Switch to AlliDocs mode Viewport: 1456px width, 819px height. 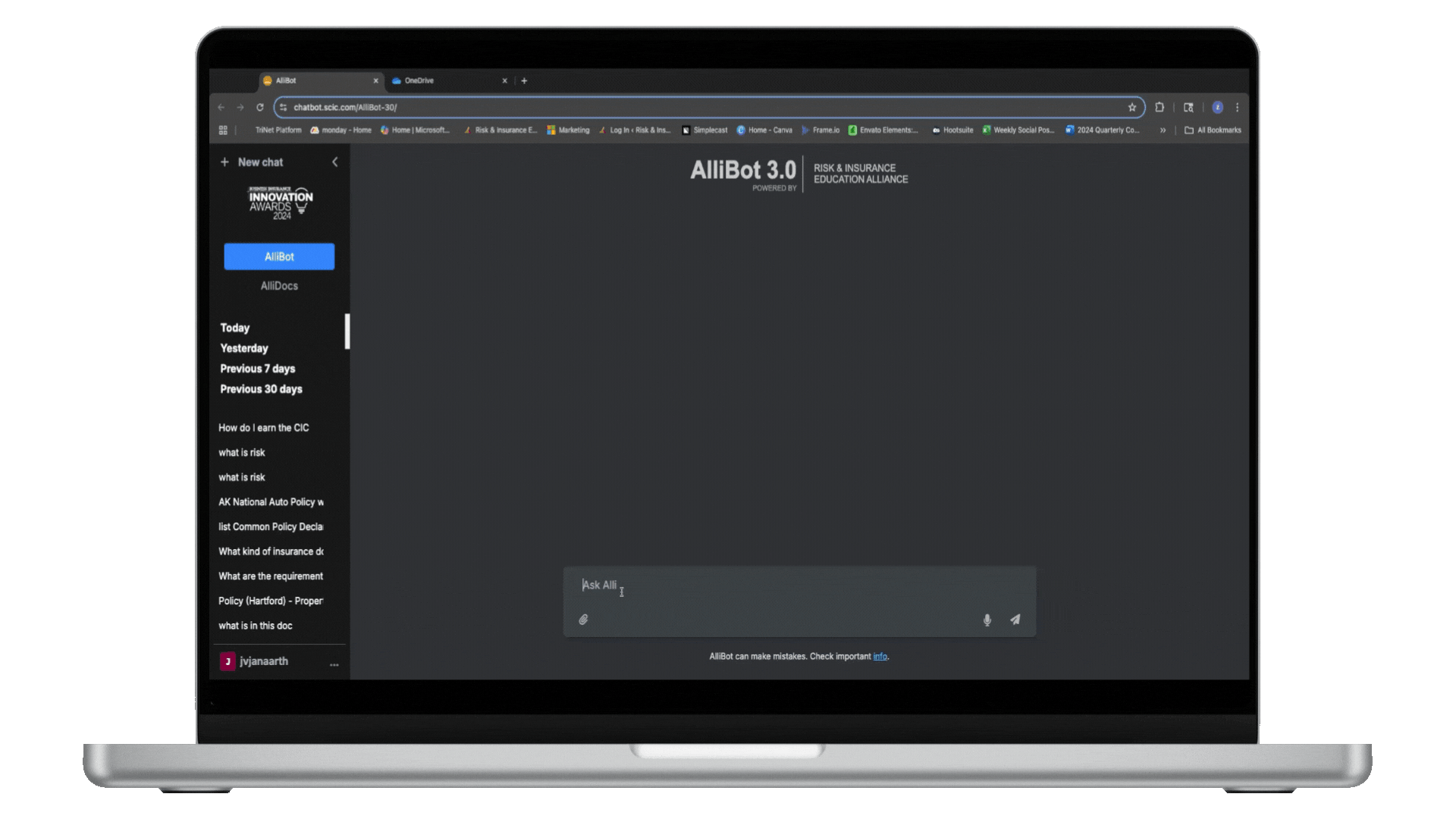pos(279,286)
